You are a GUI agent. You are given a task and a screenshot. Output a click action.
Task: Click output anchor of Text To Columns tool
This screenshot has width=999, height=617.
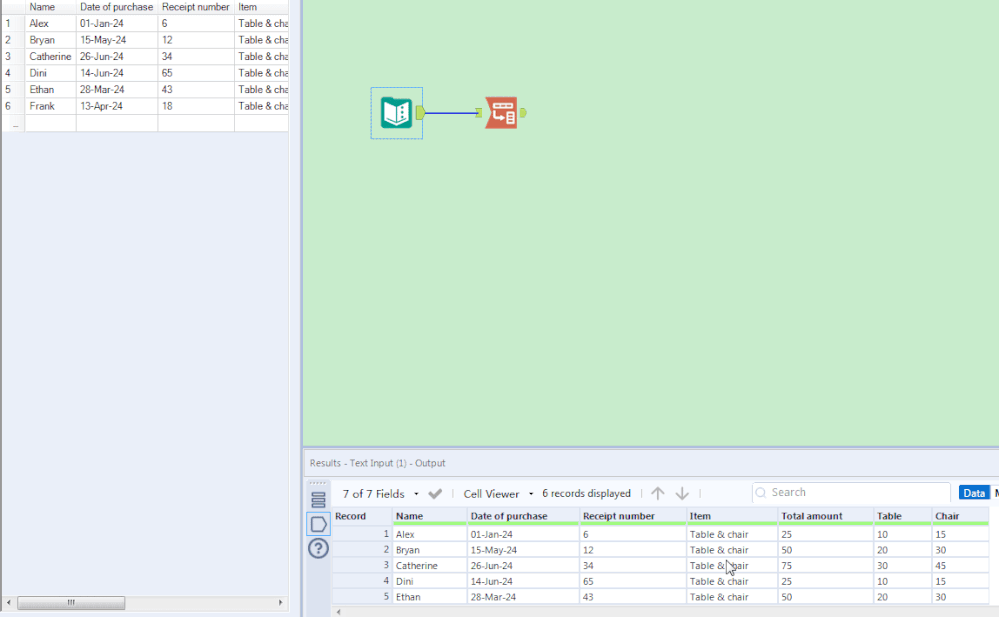point(523,113)
